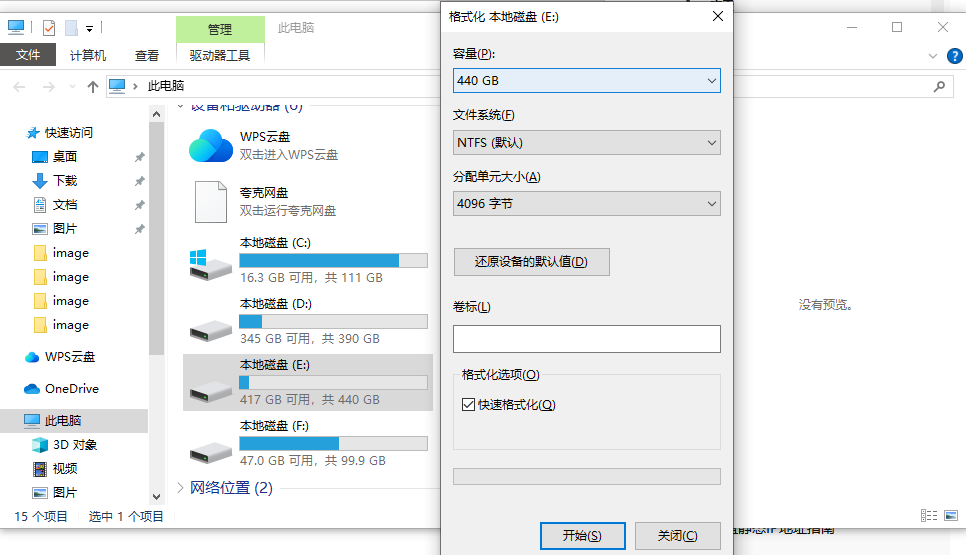Click the C: drive usage bar
The height and width of the screenshot is (555, 966).
pyautogui.click(x=333, y=260)
